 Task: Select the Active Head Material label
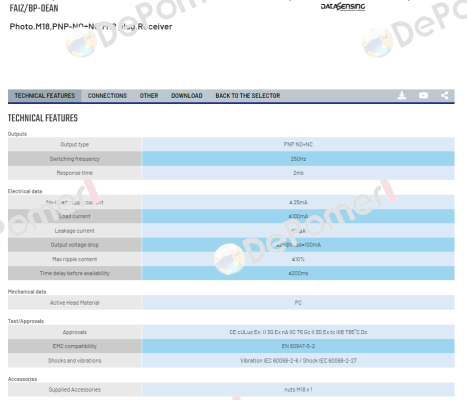coord(75,303)
